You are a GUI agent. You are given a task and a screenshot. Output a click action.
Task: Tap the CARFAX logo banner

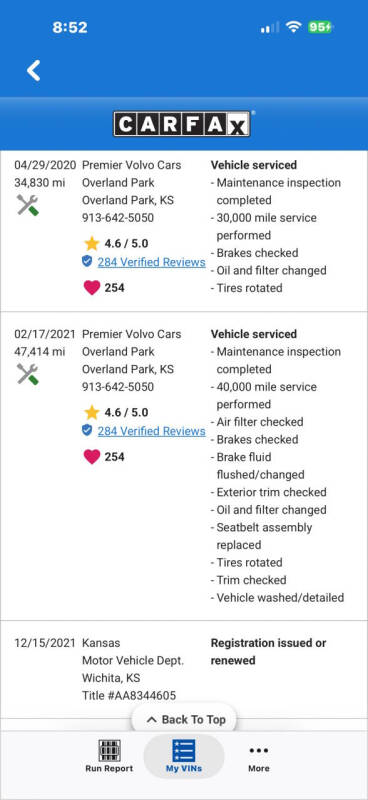182,124
